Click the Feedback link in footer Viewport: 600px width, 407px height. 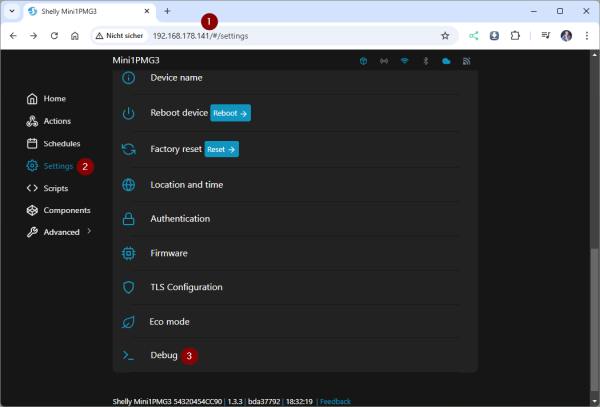335,401
